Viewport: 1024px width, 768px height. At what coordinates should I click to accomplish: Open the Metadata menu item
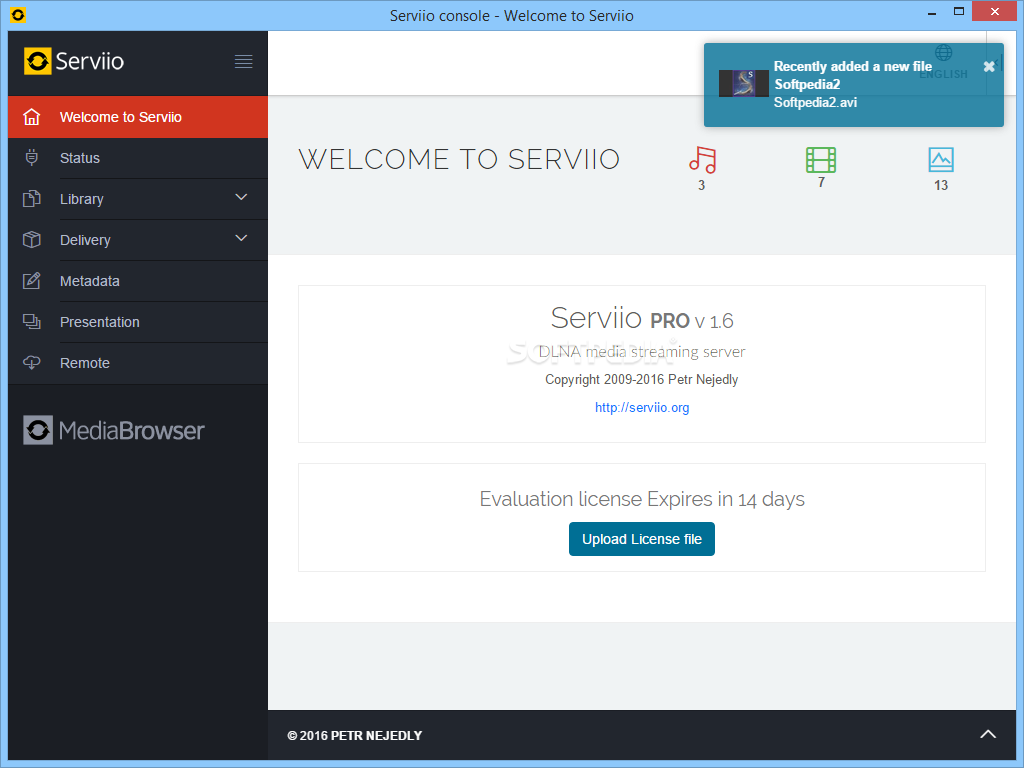(138, 281)
